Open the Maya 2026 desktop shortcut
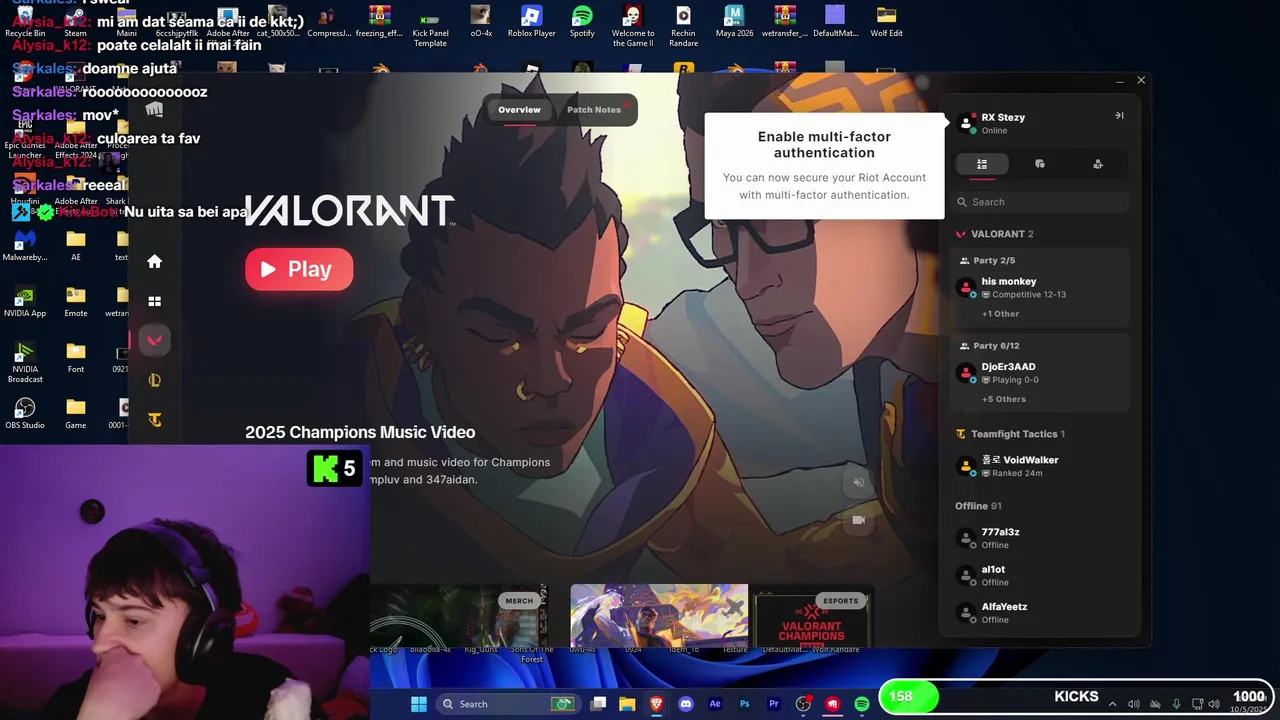Viewport: 1280px width, 720px height. 734,21
